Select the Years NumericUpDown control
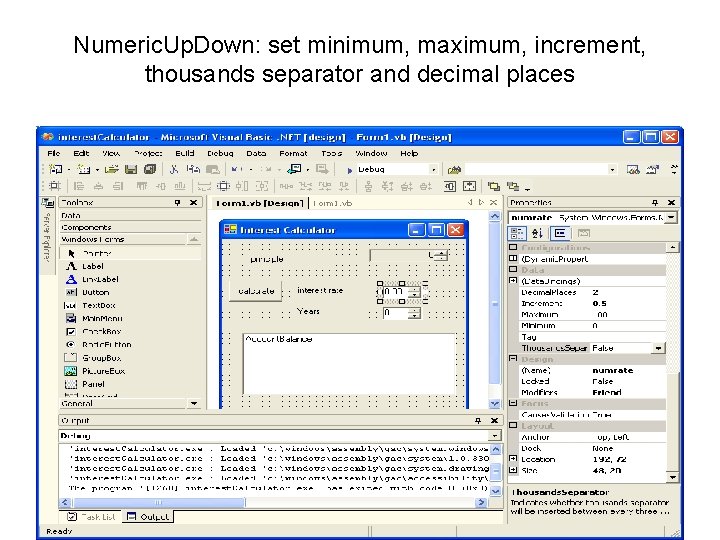720x540 pixels. point(401,313)
